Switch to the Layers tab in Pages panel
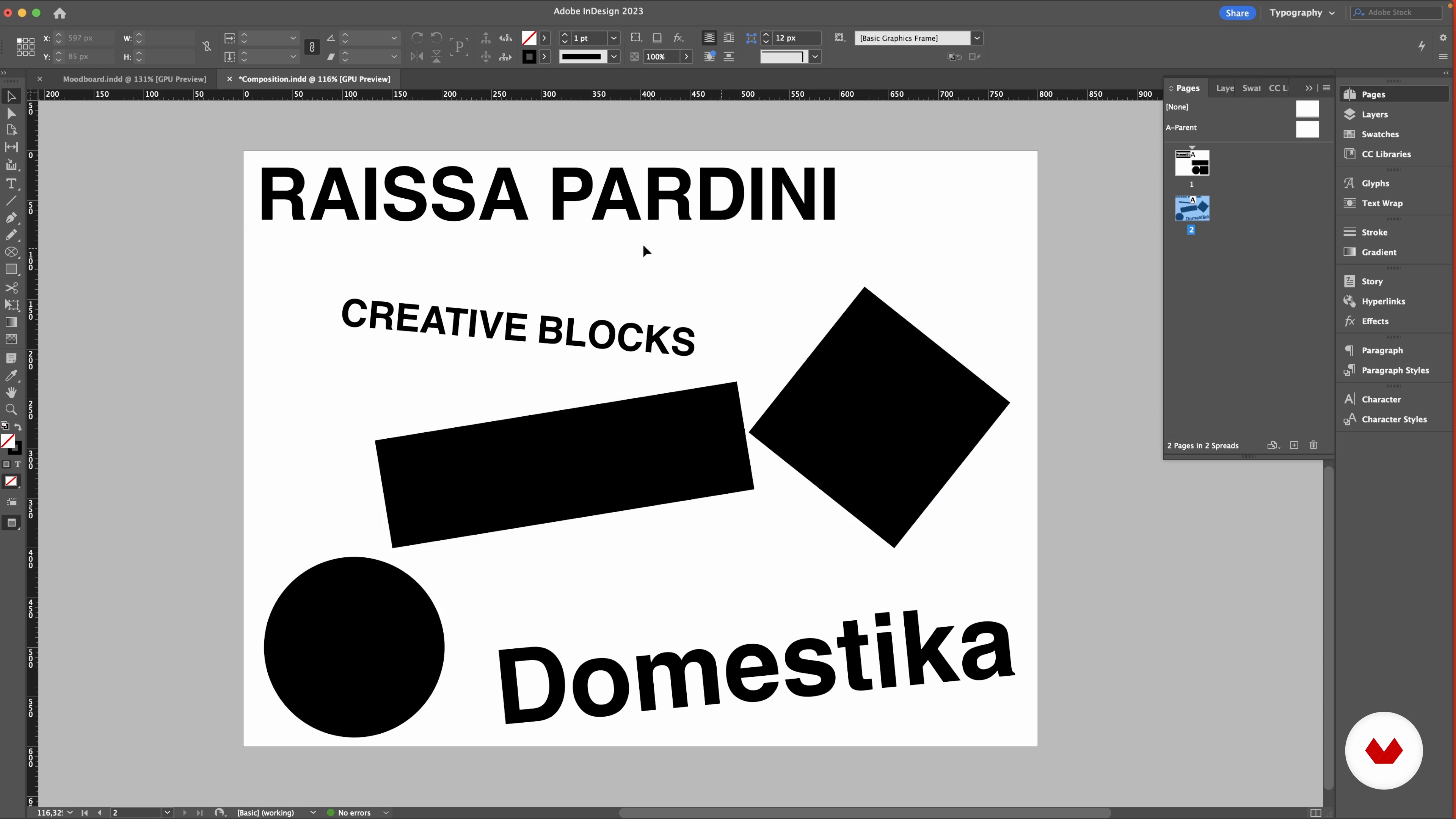This screenshot has width=1456, height=819. pyautogui.click(x=1225, y=88)
